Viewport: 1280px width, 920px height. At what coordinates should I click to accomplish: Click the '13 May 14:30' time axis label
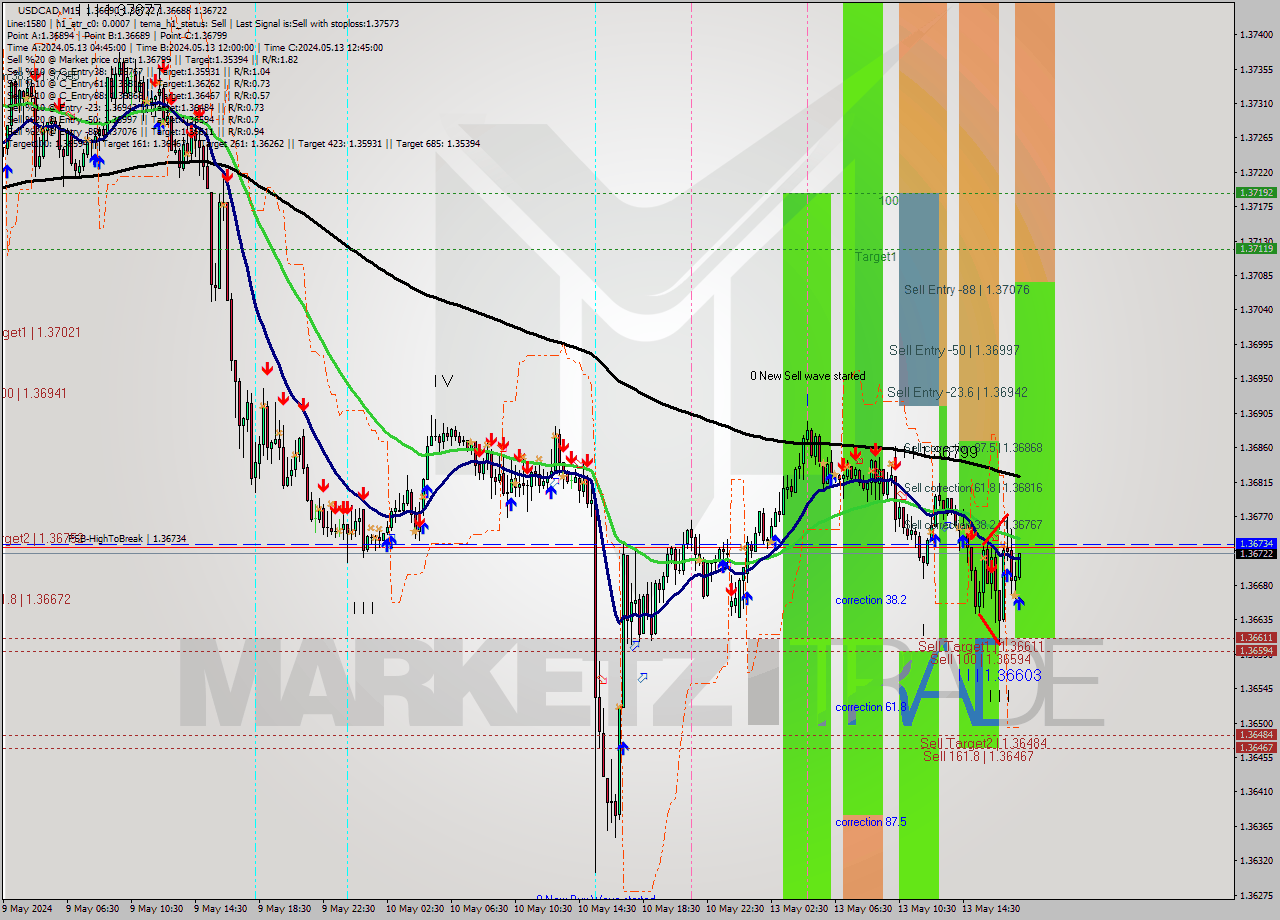point(990,909)
